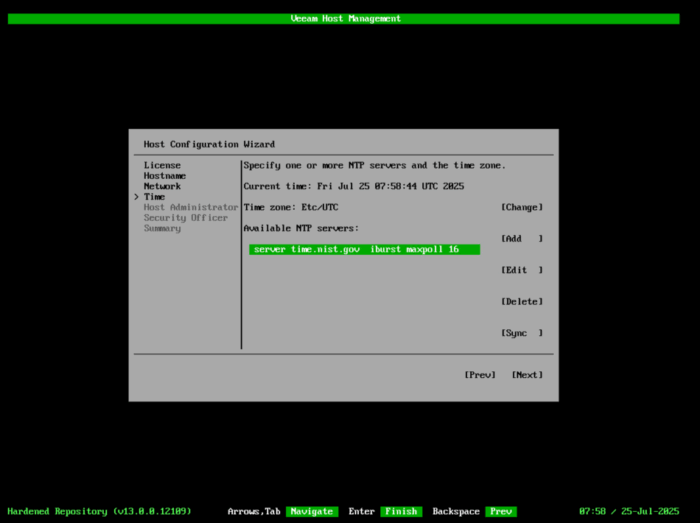Select the Host Administrator wizard step
This screenshot has width=700, height=523.
(x=191, y=207)
